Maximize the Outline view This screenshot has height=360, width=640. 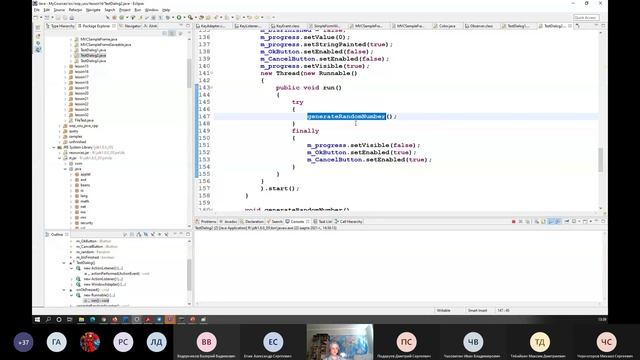pyautogui.click(x=188, y=234)
